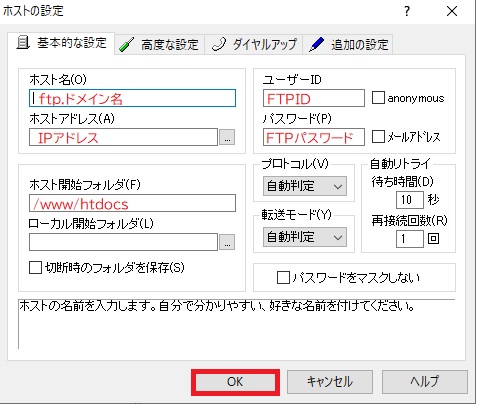The height and width of the screenshot is (404, 477).
Task: Click the green screwdriver icon for 高度な設定
Action: click(126, 44)
